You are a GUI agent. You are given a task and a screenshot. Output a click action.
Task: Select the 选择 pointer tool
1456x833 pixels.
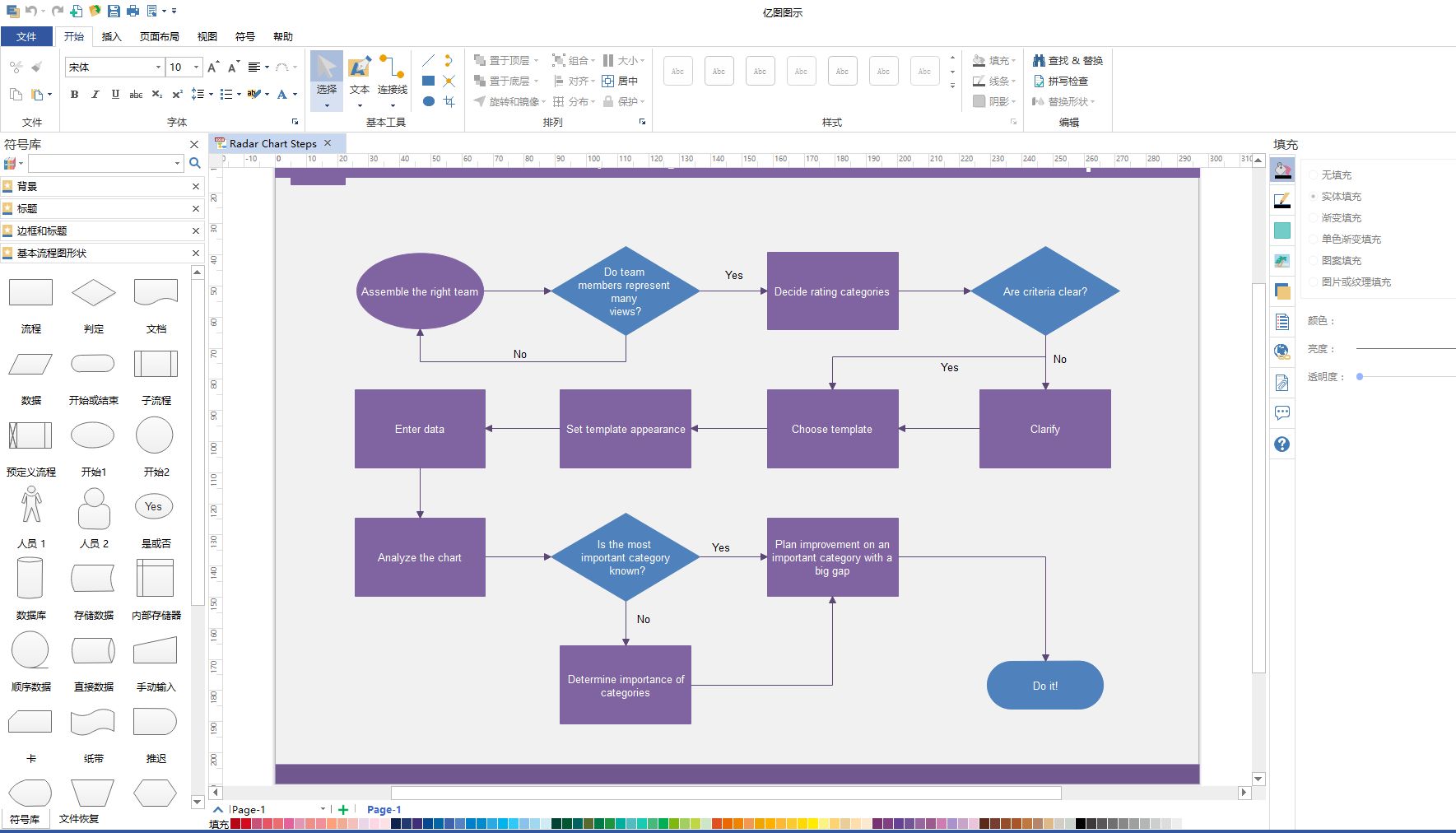tap(327, 80)
